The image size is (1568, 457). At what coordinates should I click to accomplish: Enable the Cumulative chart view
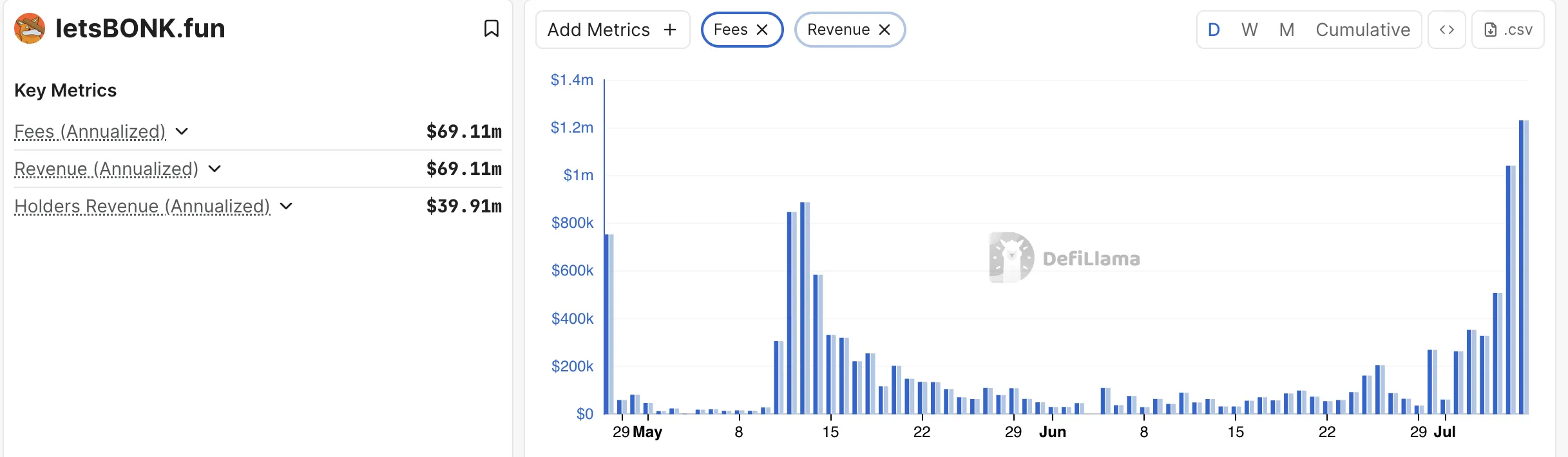(x=1362, y=30)
